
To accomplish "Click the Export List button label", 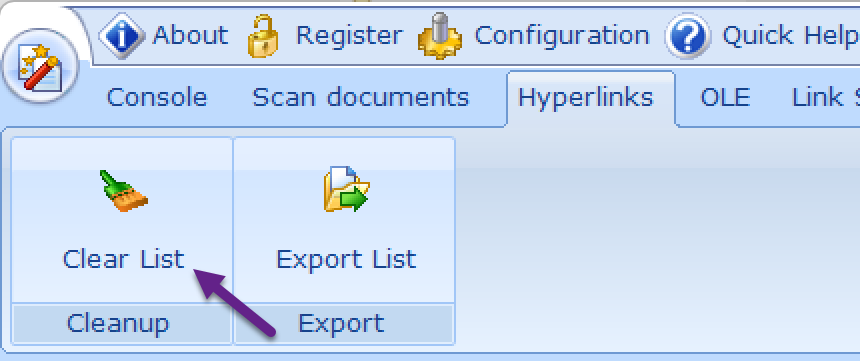I will click(346, 259).
